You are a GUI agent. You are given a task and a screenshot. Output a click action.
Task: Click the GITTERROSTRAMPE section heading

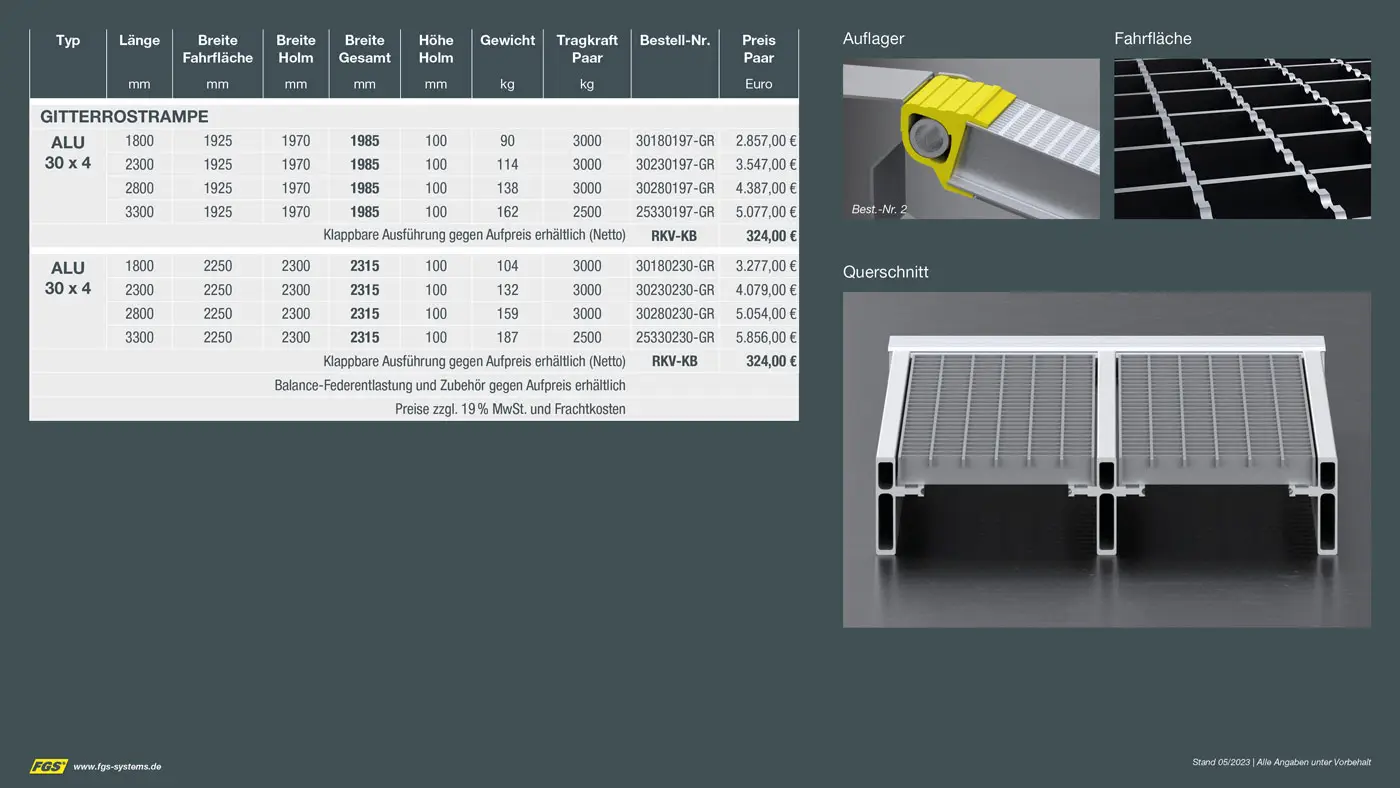124,117
